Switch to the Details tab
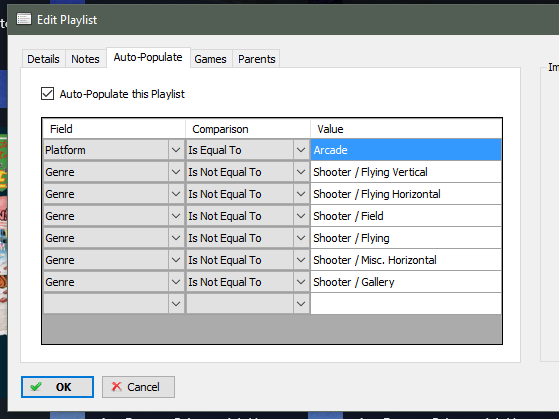Image resolution: width=559 pixels, height=419 pixels. 43,59
